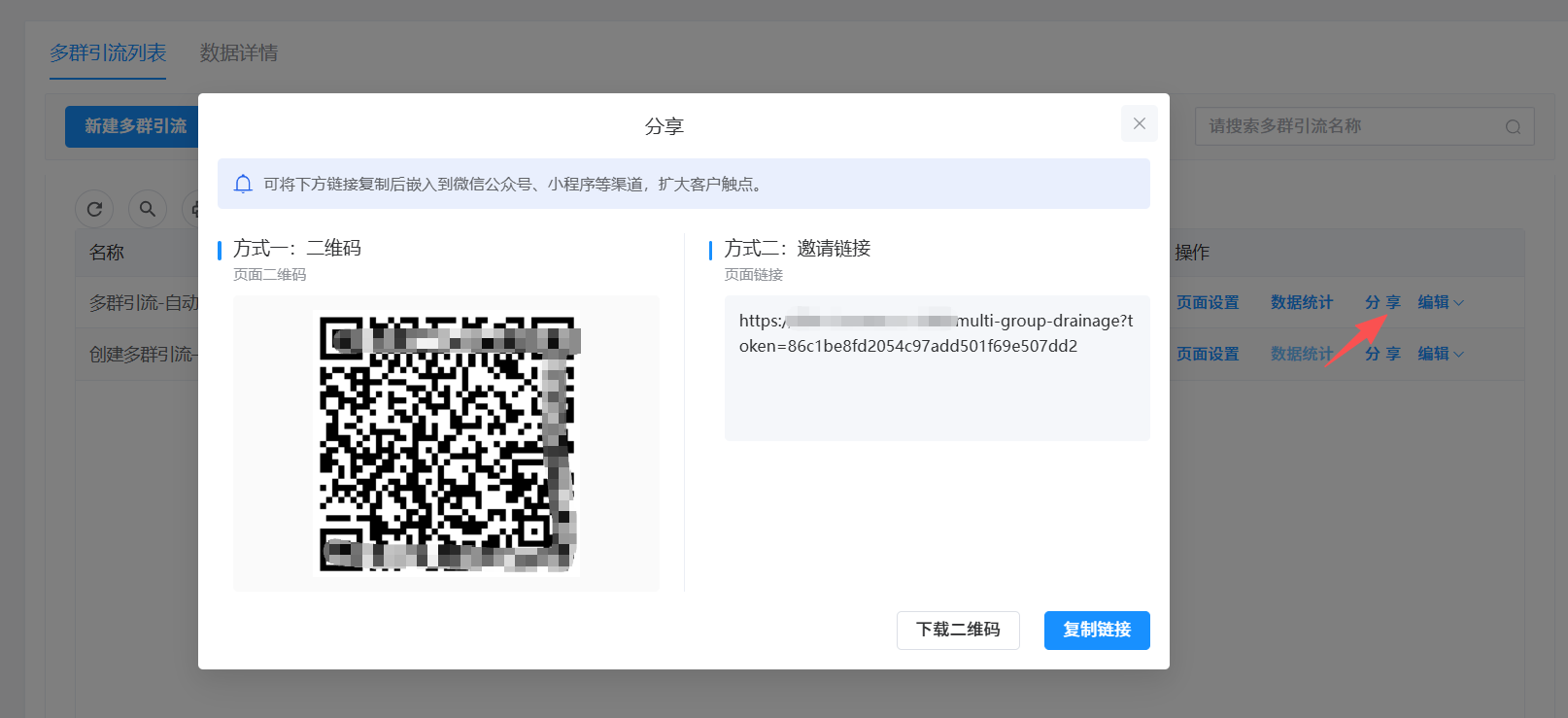Image resolution: width=1568 pixels, height=718 pixels.
Task: Select the 多群引流-自动 row name
Action: point(144,303)
